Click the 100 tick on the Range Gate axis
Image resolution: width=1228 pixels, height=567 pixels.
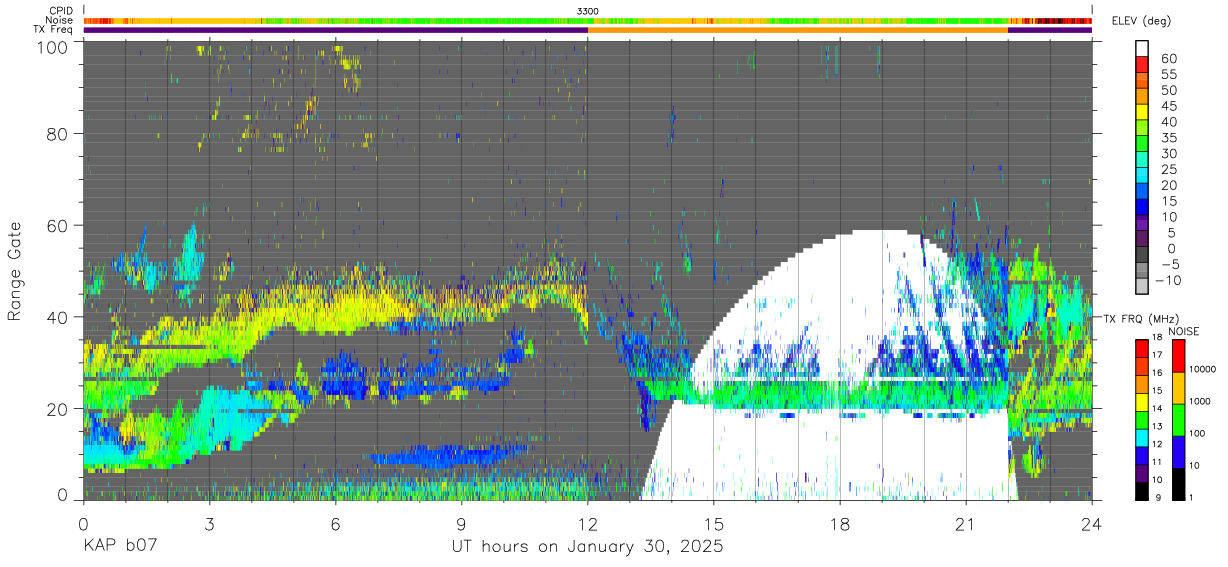pyautogui.click(x=51, y=47)
